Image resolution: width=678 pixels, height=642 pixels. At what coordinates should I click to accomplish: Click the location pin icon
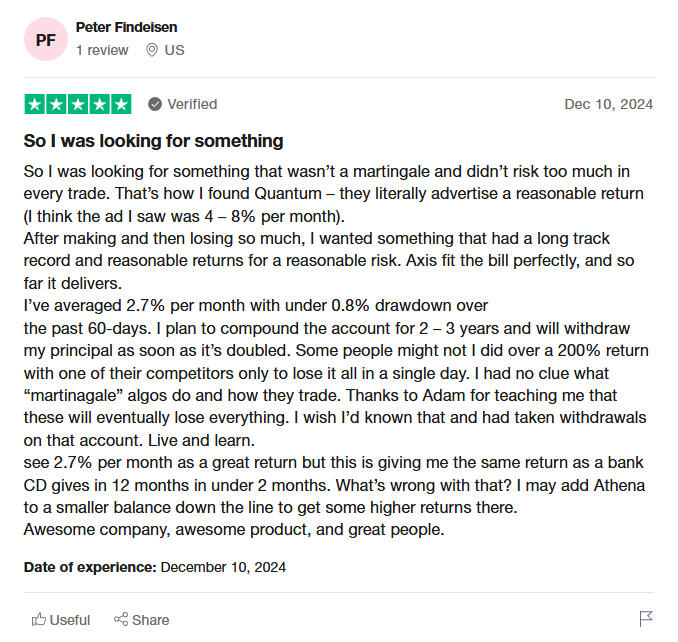point(152,50)
